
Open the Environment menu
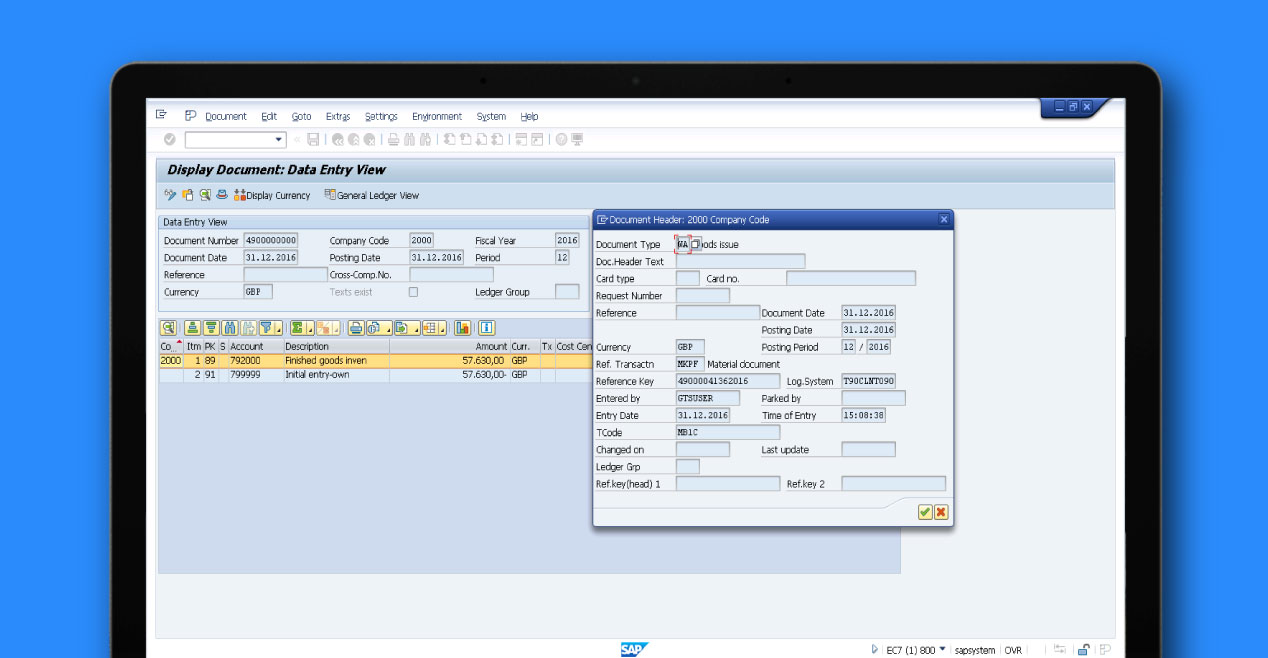437,117
